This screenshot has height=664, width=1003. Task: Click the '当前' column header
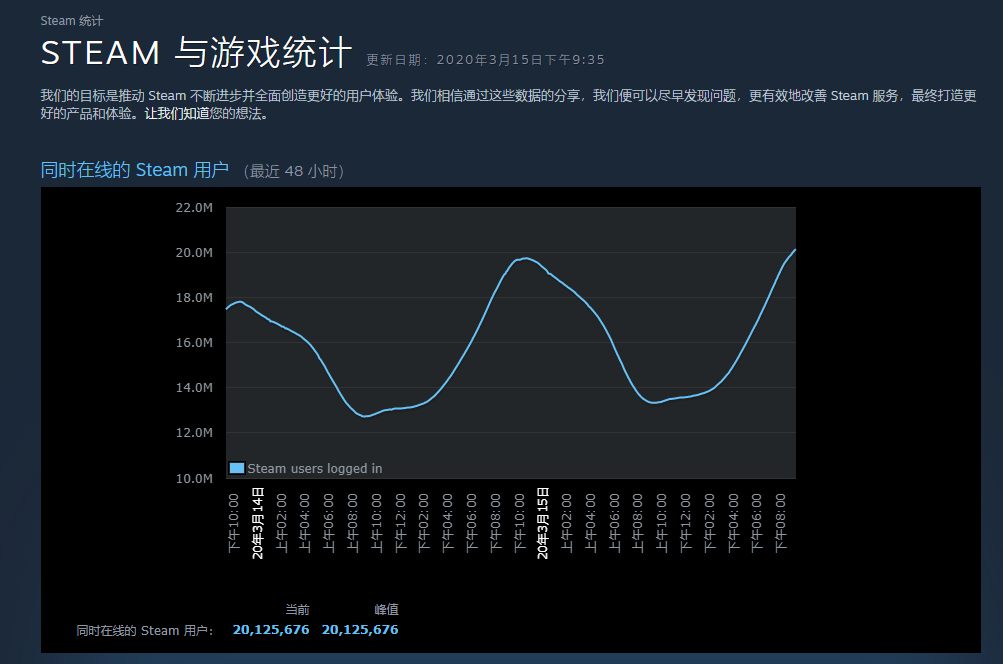pos(297,610)
